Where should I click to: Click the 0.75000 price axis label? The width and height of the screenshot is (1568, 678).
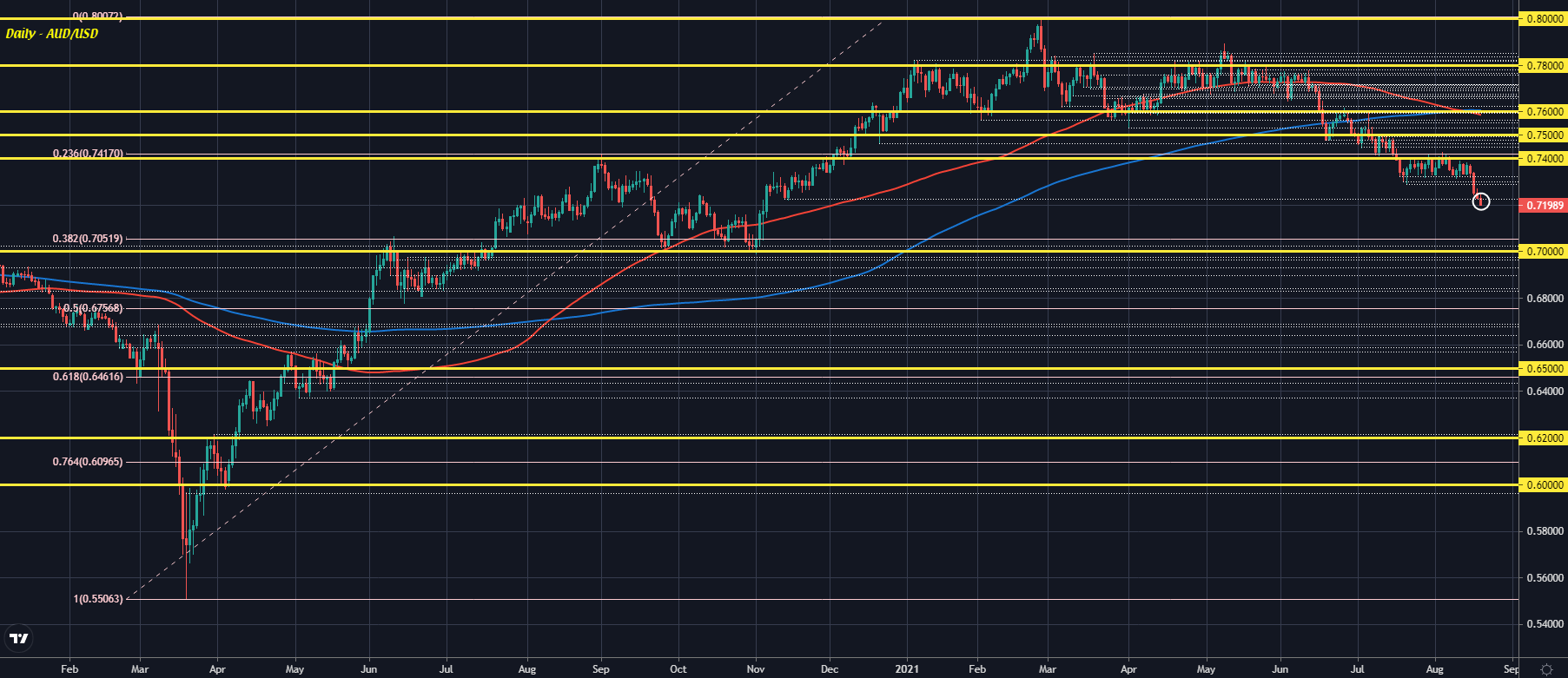1544,135
